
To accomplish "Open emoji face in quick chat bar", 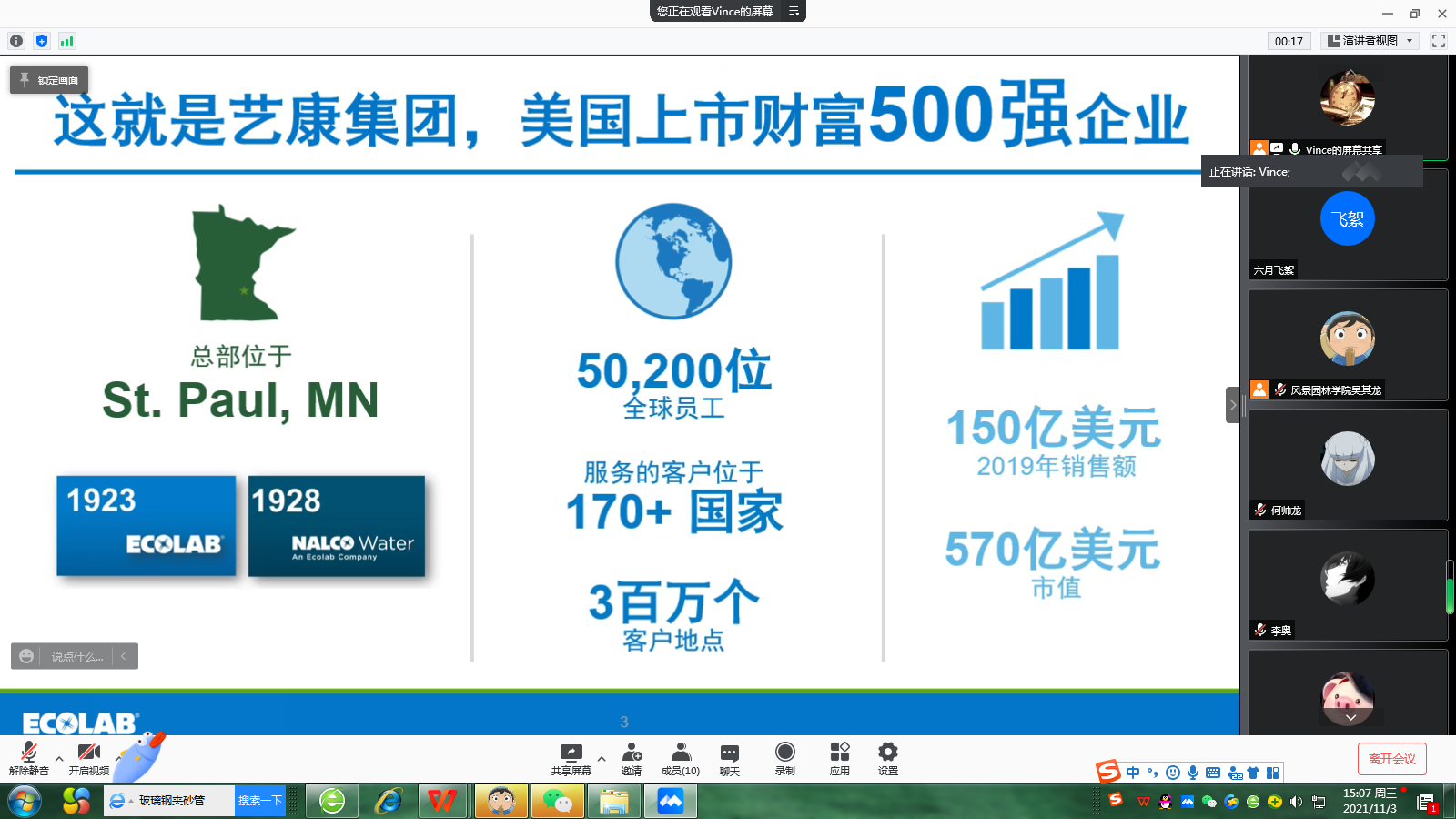I will 26,656.
